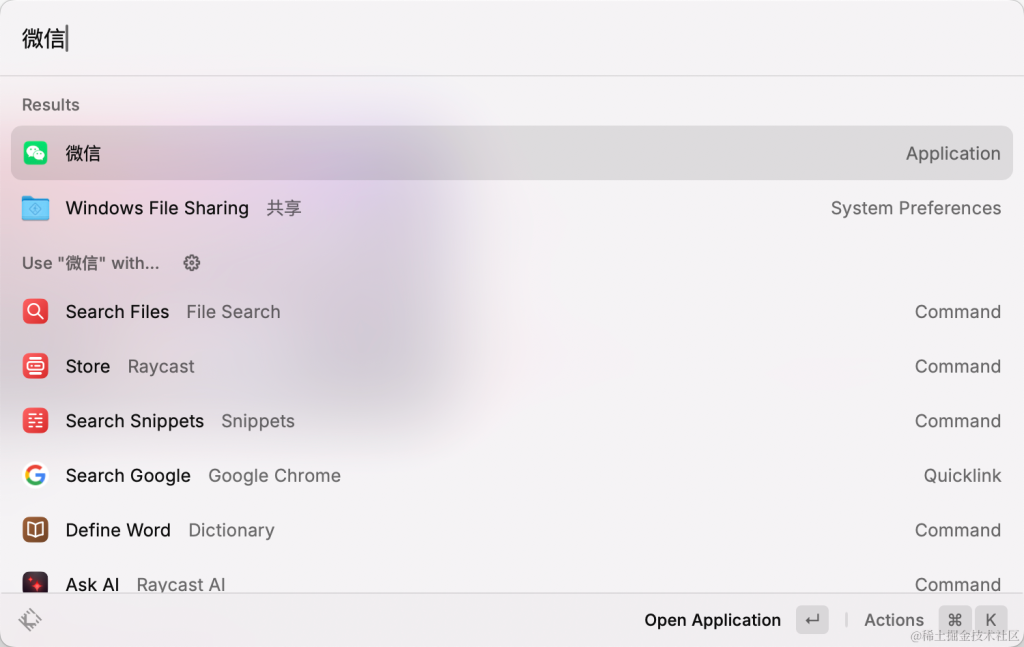Open the fallback commands gear settings icon
This screenshot has height=647, width=1024.
point(191,263)
